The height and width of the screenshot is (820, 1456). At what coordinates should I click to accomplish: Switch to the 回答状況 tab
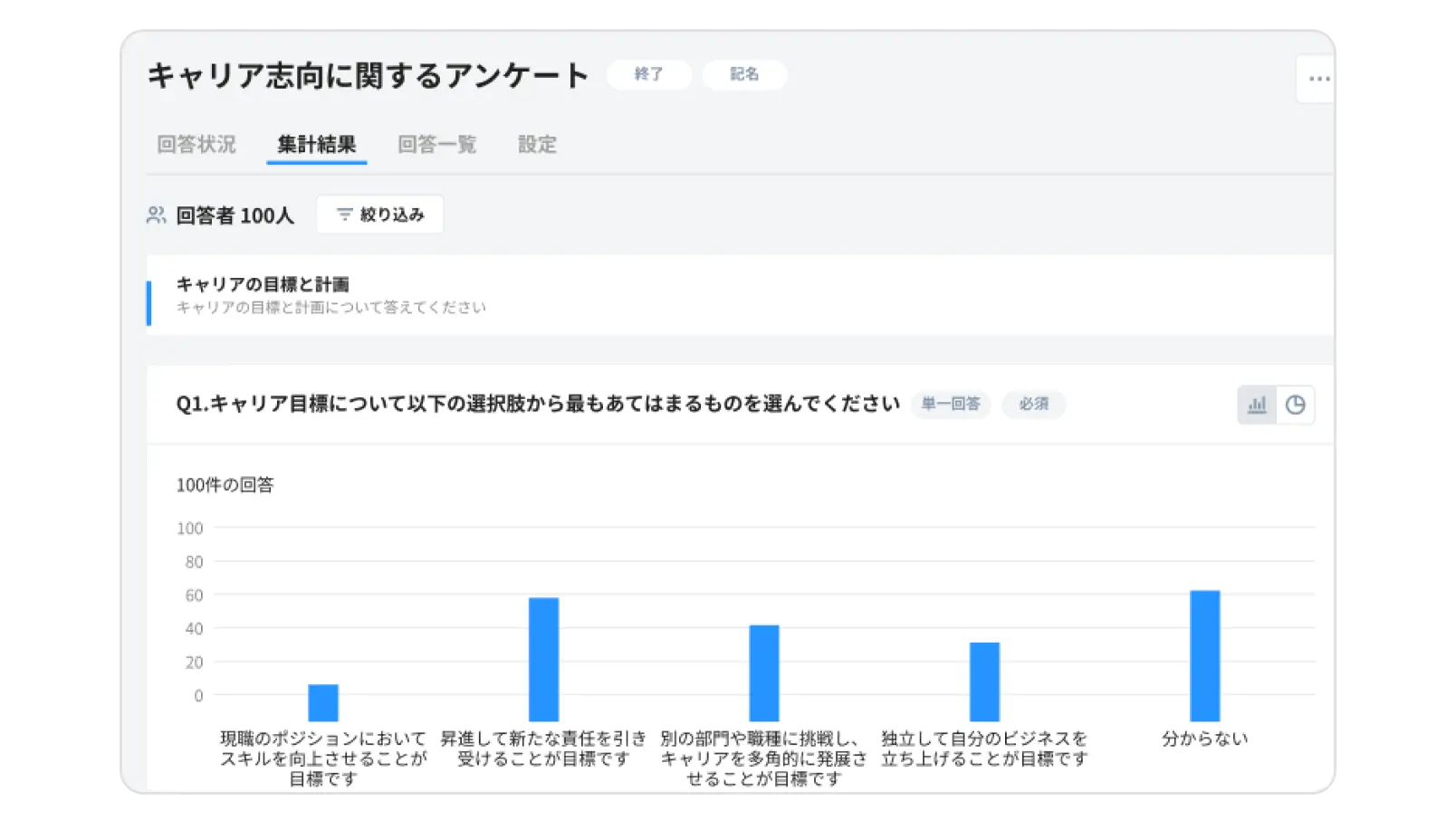pos(196,145)
